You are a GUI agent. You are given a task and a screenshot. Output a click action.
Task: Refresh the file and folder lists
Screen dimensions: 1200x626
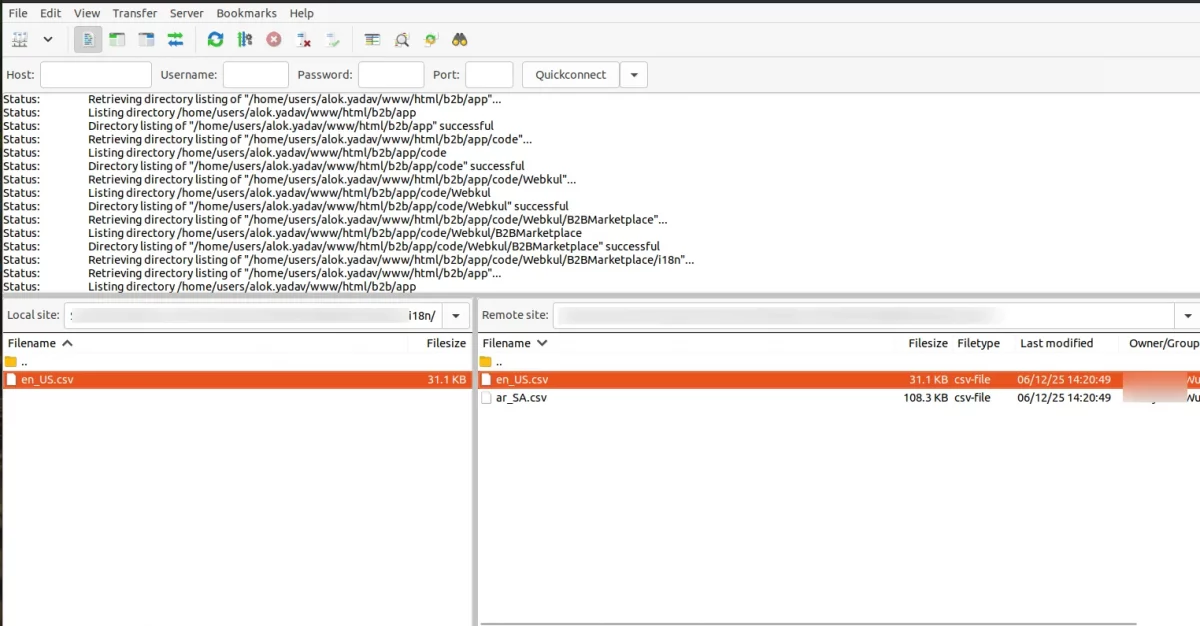(215, 40)
